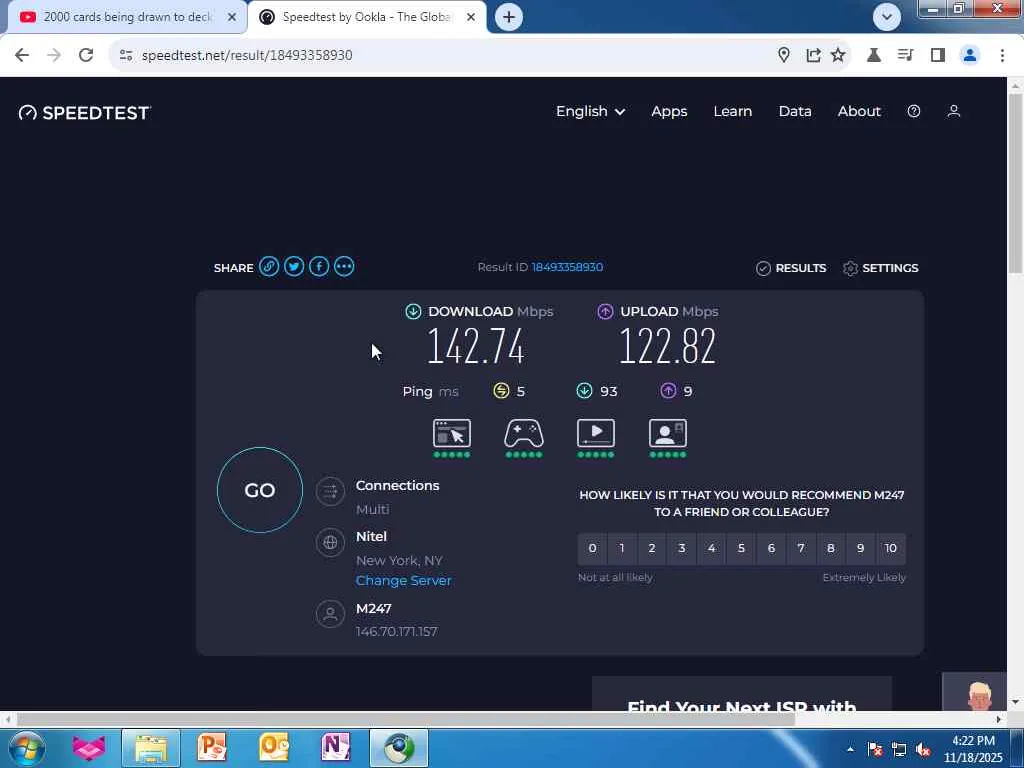Click the vertical page scrollbar thumb

(x=1015, y=183)
